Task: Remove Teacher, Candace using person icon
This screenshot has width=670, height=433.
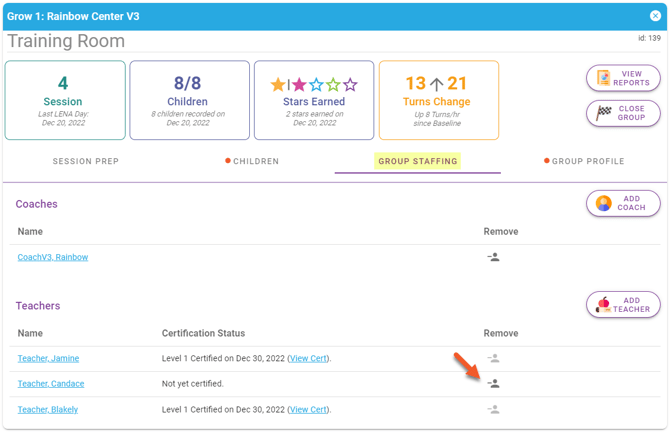Action: (x=493, y=383)
